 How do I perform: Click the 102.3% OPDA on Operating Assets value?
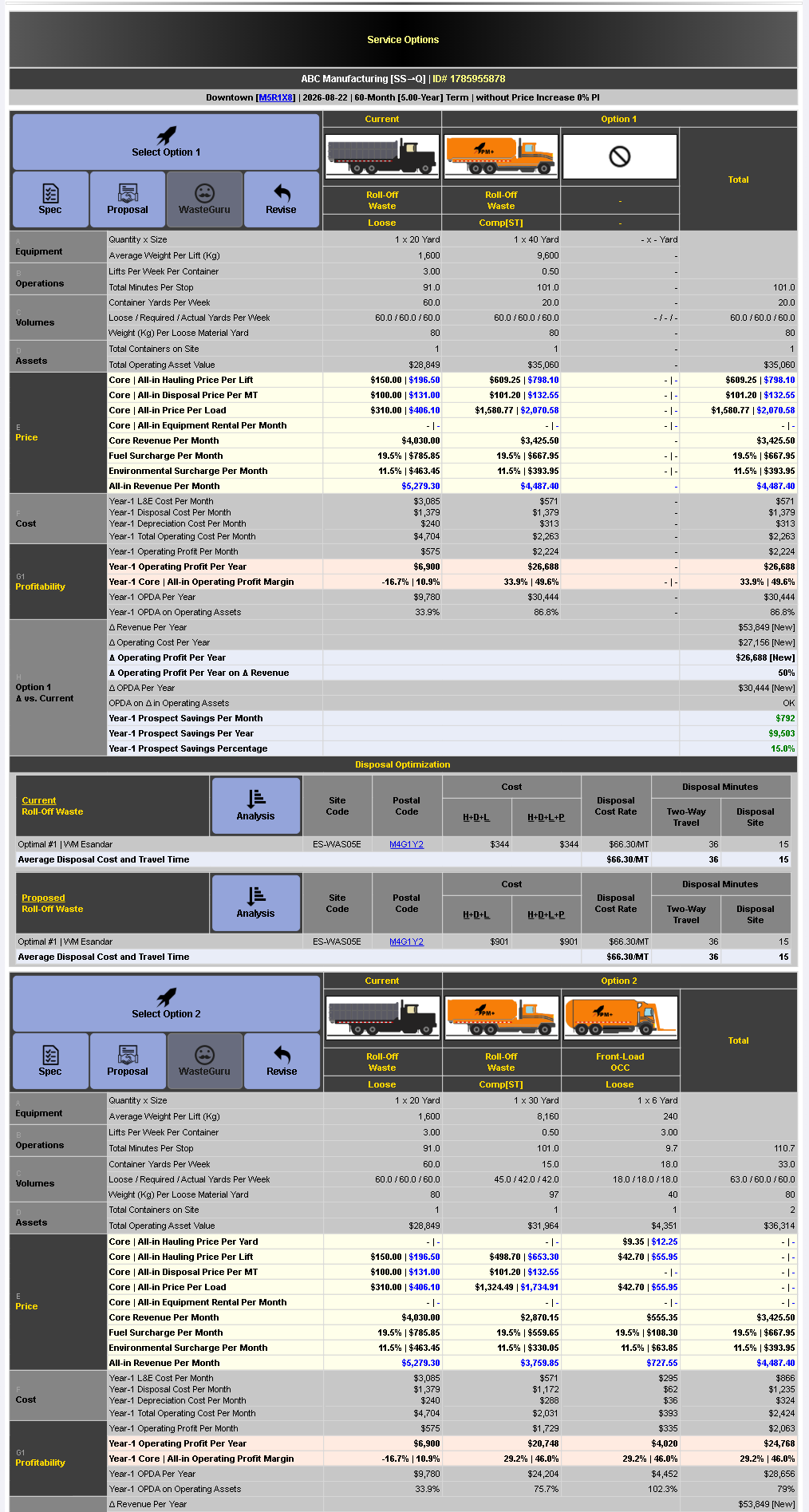663,1489
